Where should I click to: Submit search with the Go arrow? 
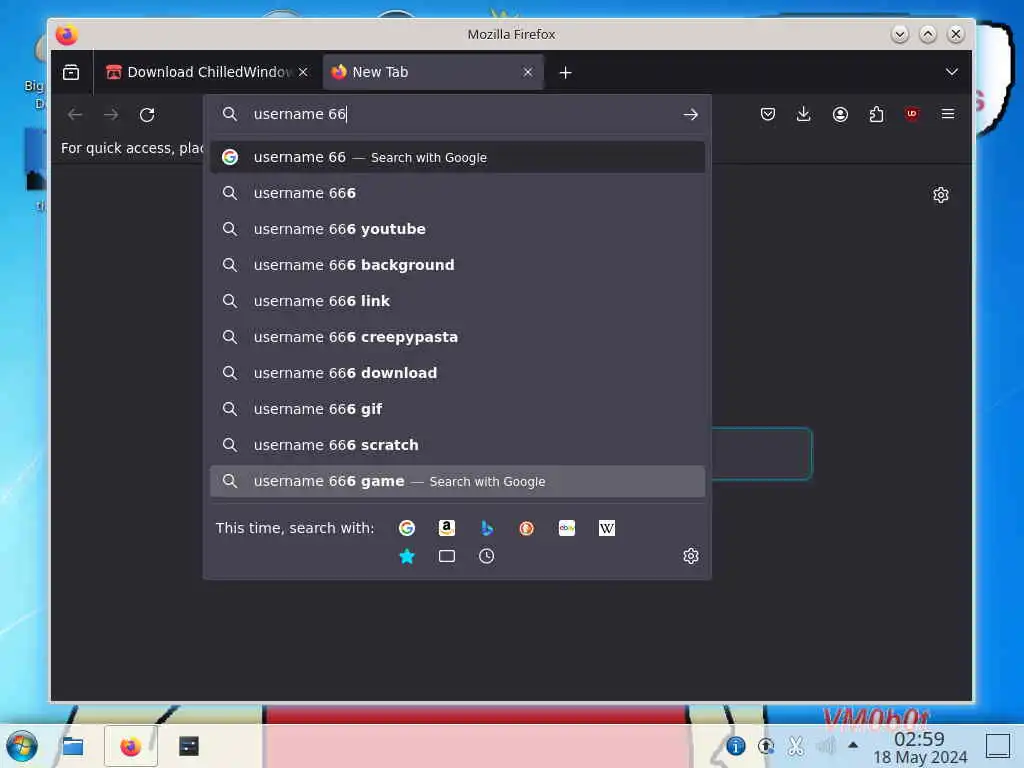pyautogui.click(x=690, y=115)
